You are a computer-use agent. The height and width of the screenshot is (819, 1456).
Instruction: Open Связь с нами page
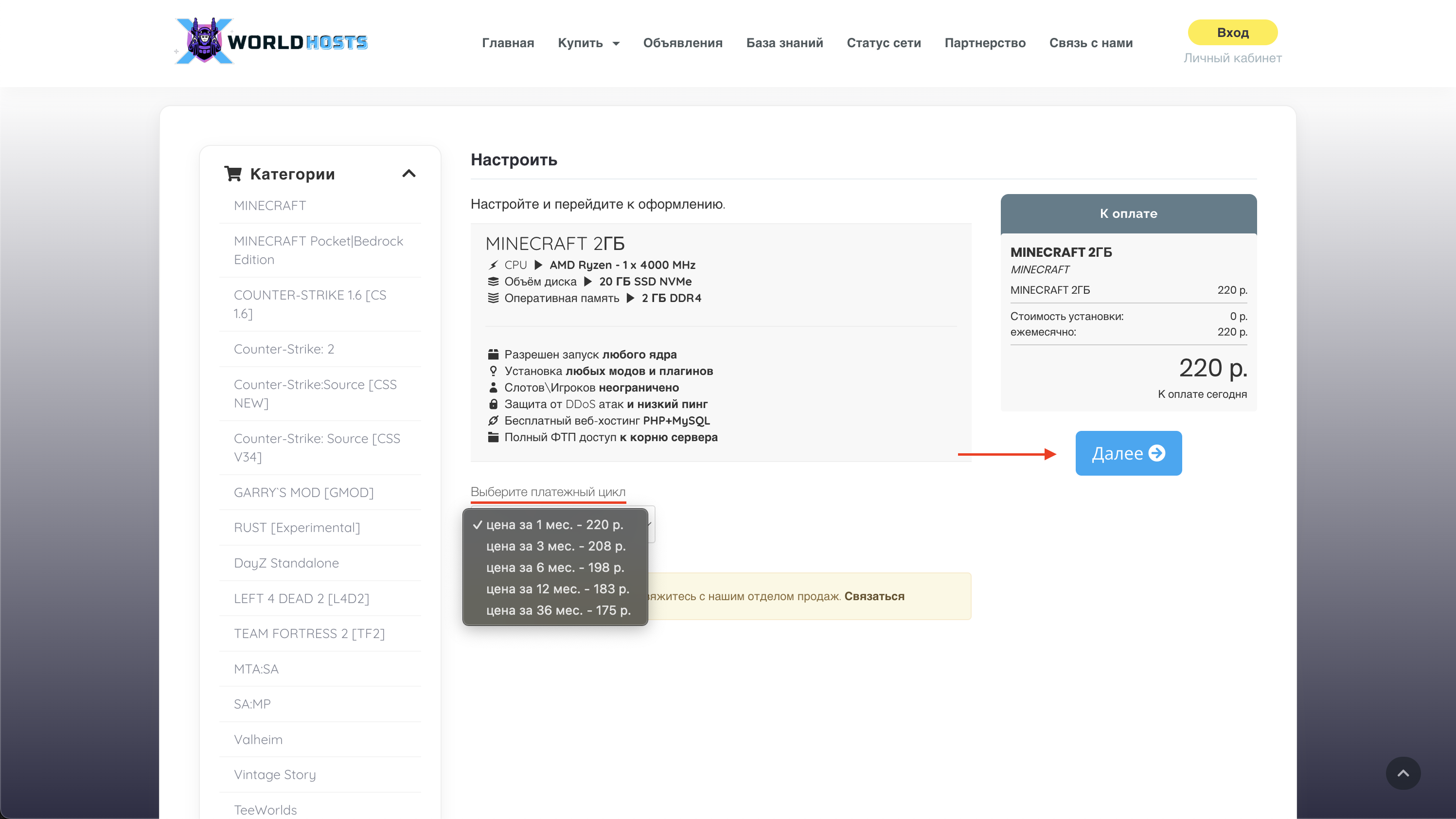click(x=1090, y=43)
